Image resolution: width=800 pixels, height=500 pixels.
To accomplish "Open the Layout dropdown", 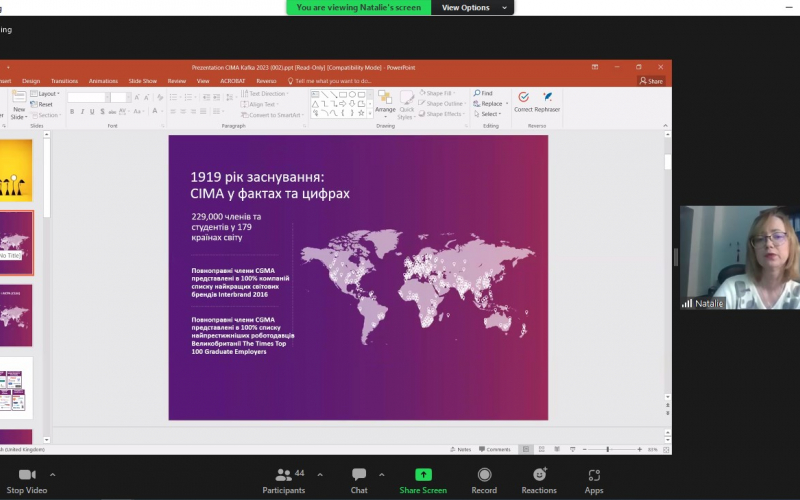I will (45, 94).
